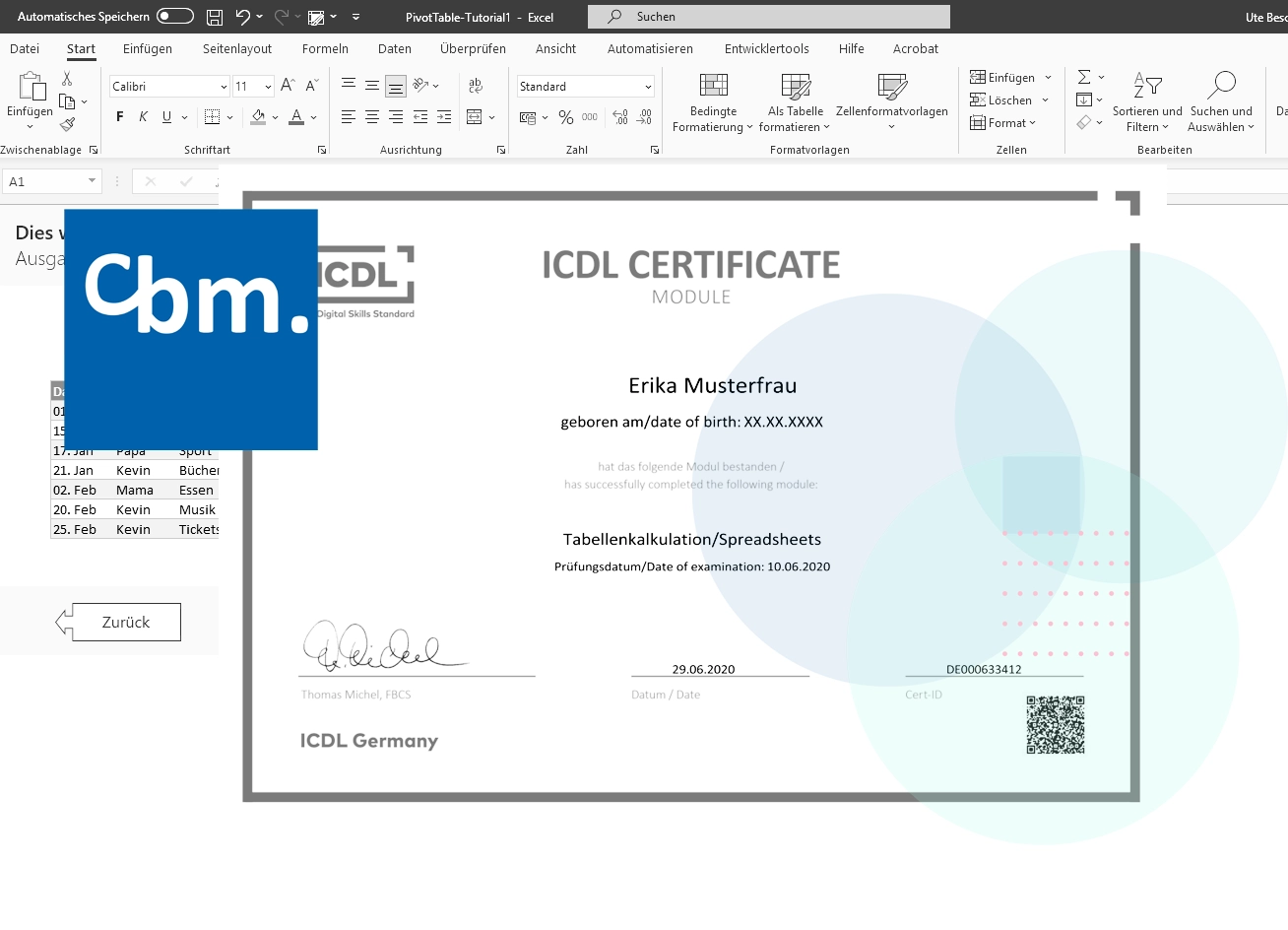Click the Fill down arrow icon
Image resolution: width=1288 pixels, height=930 pixels.
[1084, 100]
